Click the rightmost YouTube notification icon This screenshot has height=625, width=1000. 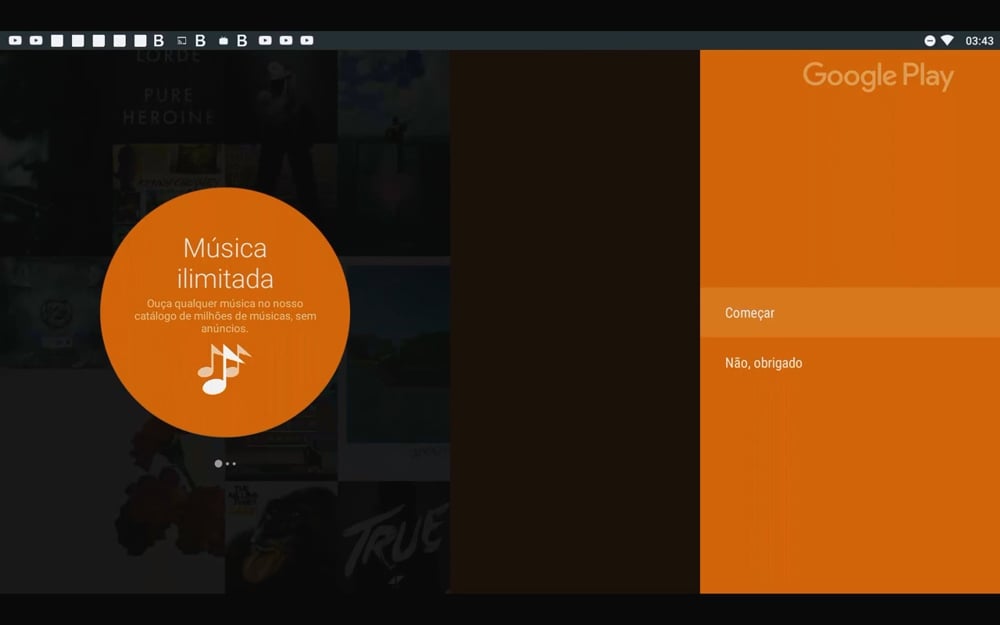coord(307,41)
